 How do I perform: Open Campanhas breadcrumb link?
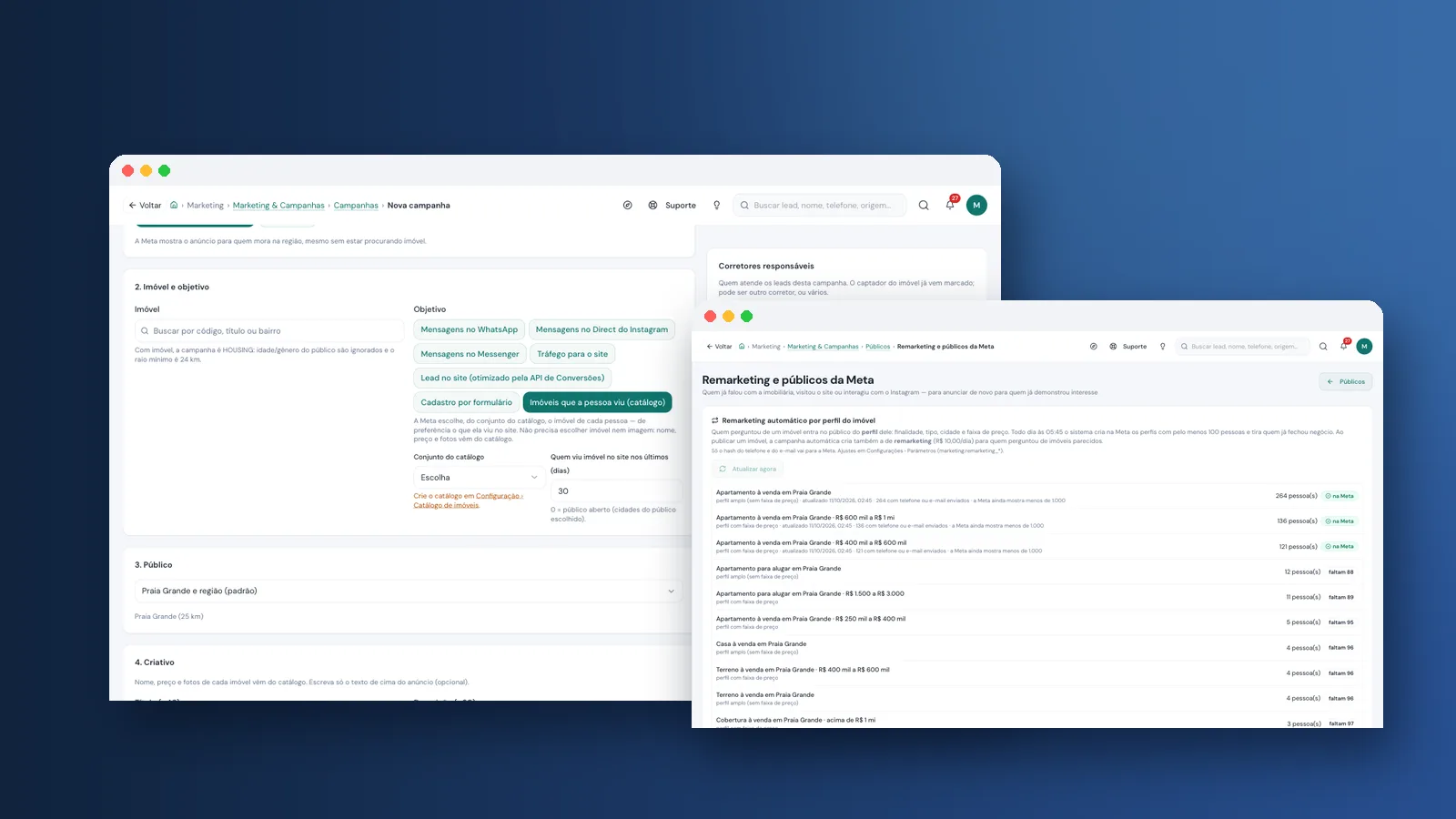(x=356, y=205)
